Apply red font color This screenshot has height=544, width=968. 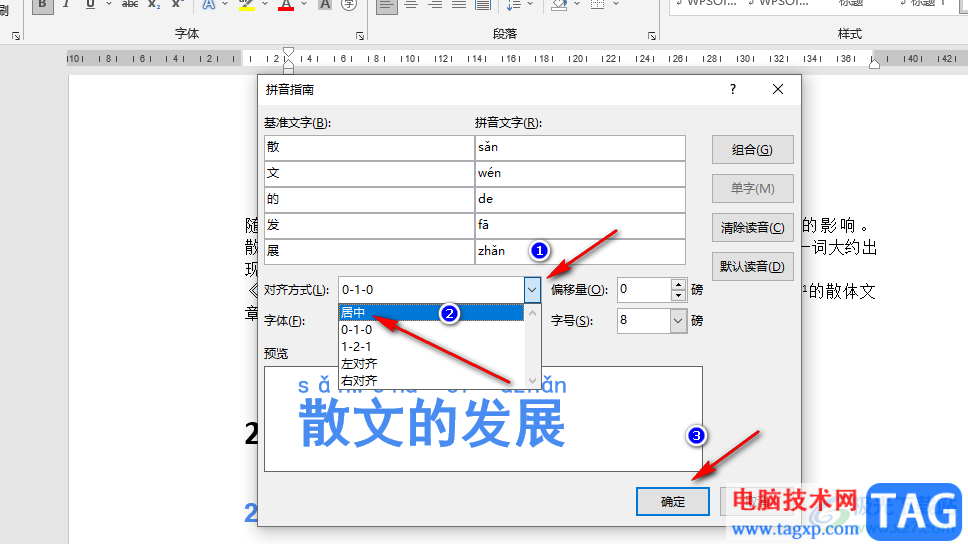[286, 5]
